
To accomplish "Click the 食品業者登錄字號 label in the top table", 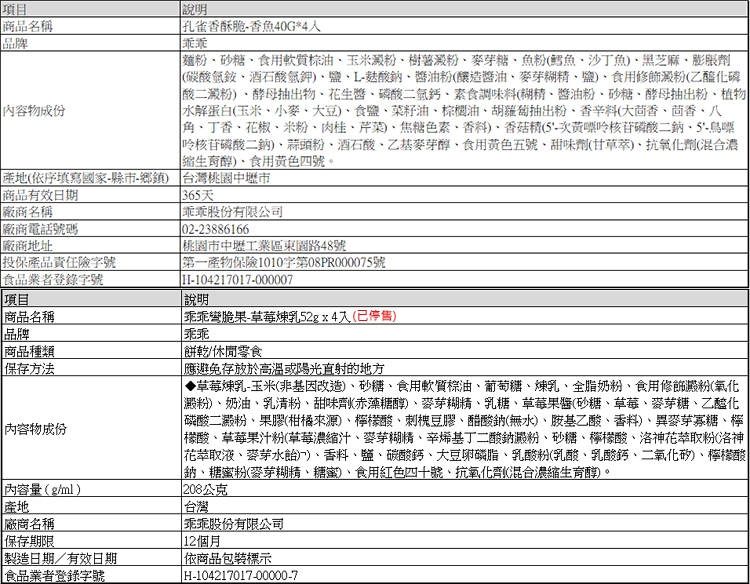I will click(53, 279).
